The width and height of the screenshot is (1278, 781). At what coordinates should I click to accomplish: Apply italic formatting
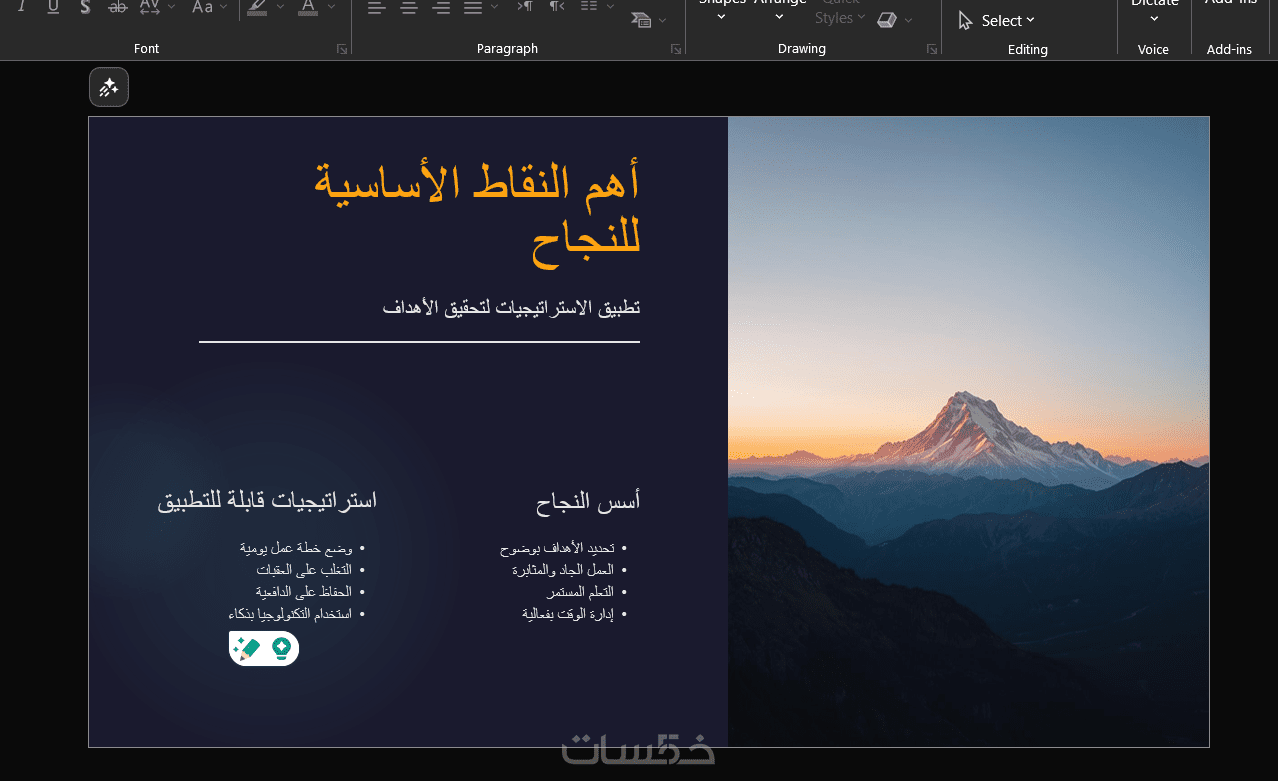(x=20, y=6)
